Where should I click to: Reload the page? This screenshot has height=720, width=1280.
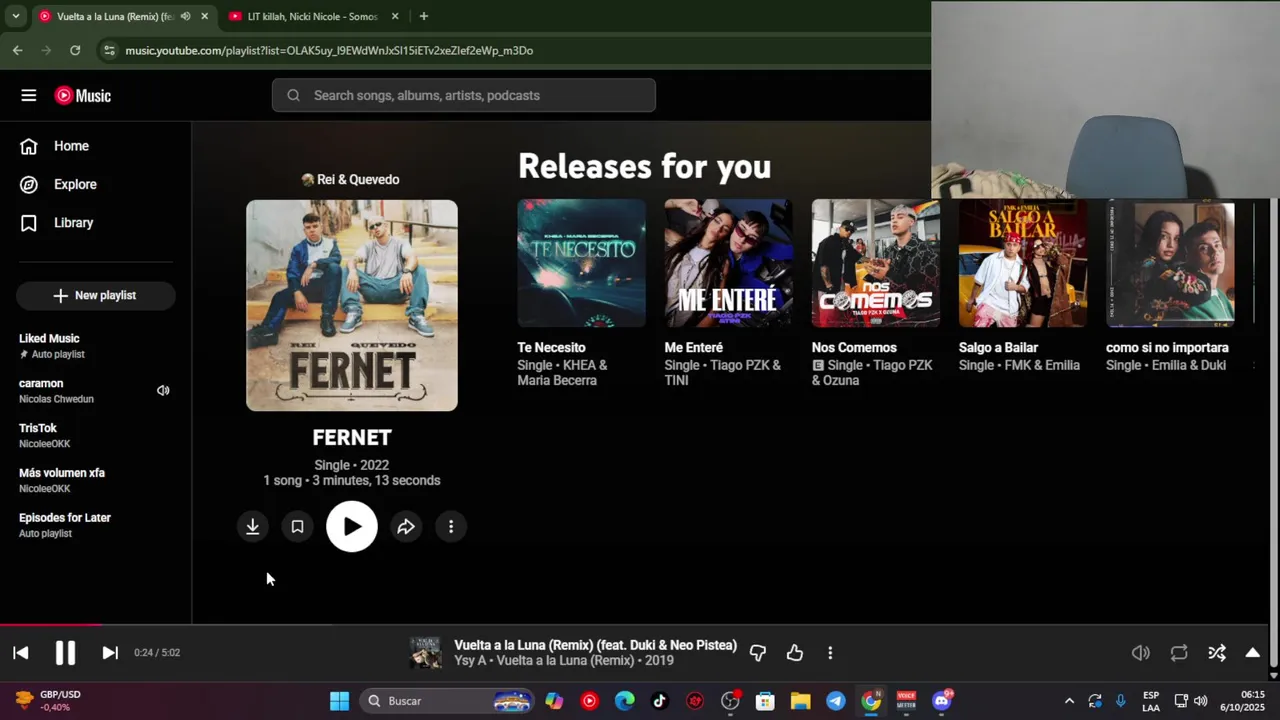pyautogui.click(x=75, y=50)
